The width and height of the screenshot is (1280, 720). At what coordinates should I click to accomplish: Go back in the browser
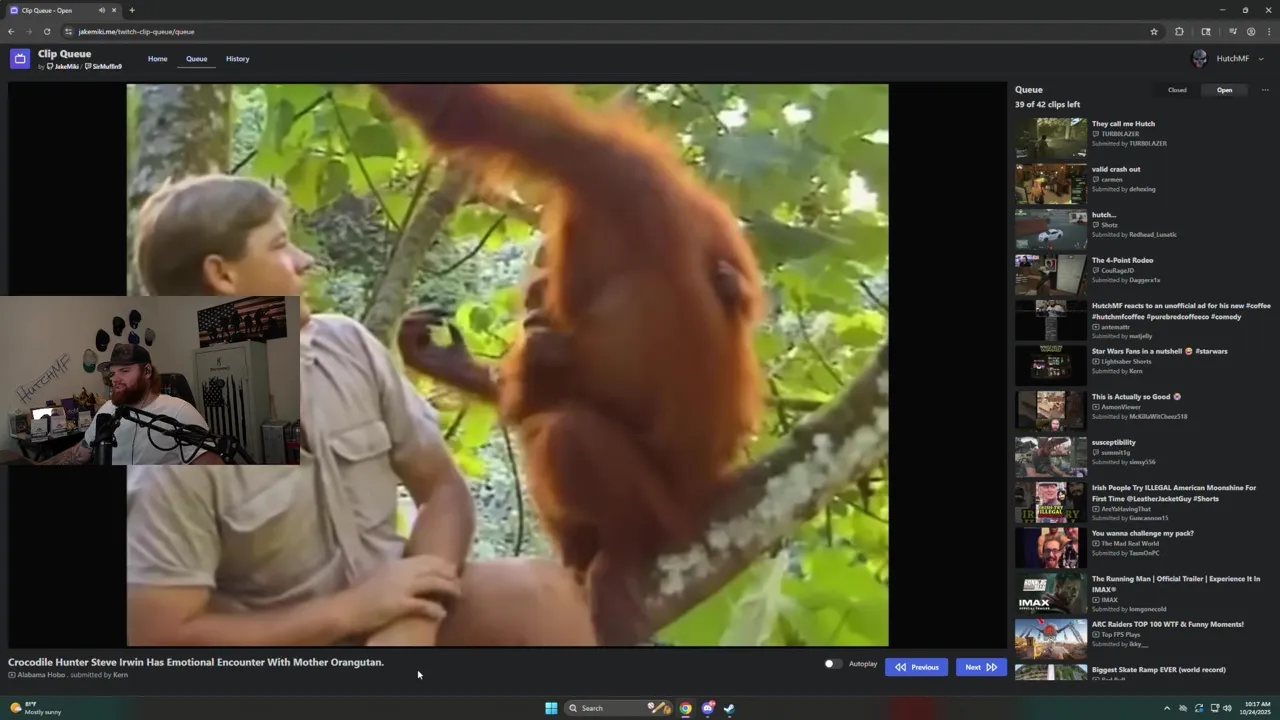(x=11, y=32)
